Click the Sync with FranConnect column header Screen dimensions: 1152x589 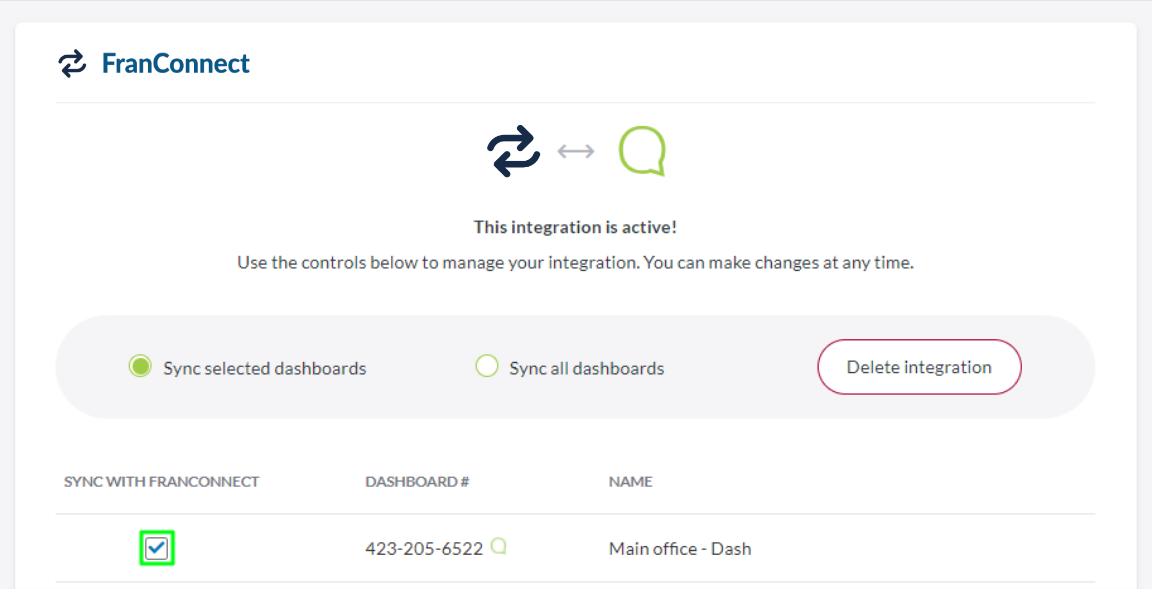[161, 482]
